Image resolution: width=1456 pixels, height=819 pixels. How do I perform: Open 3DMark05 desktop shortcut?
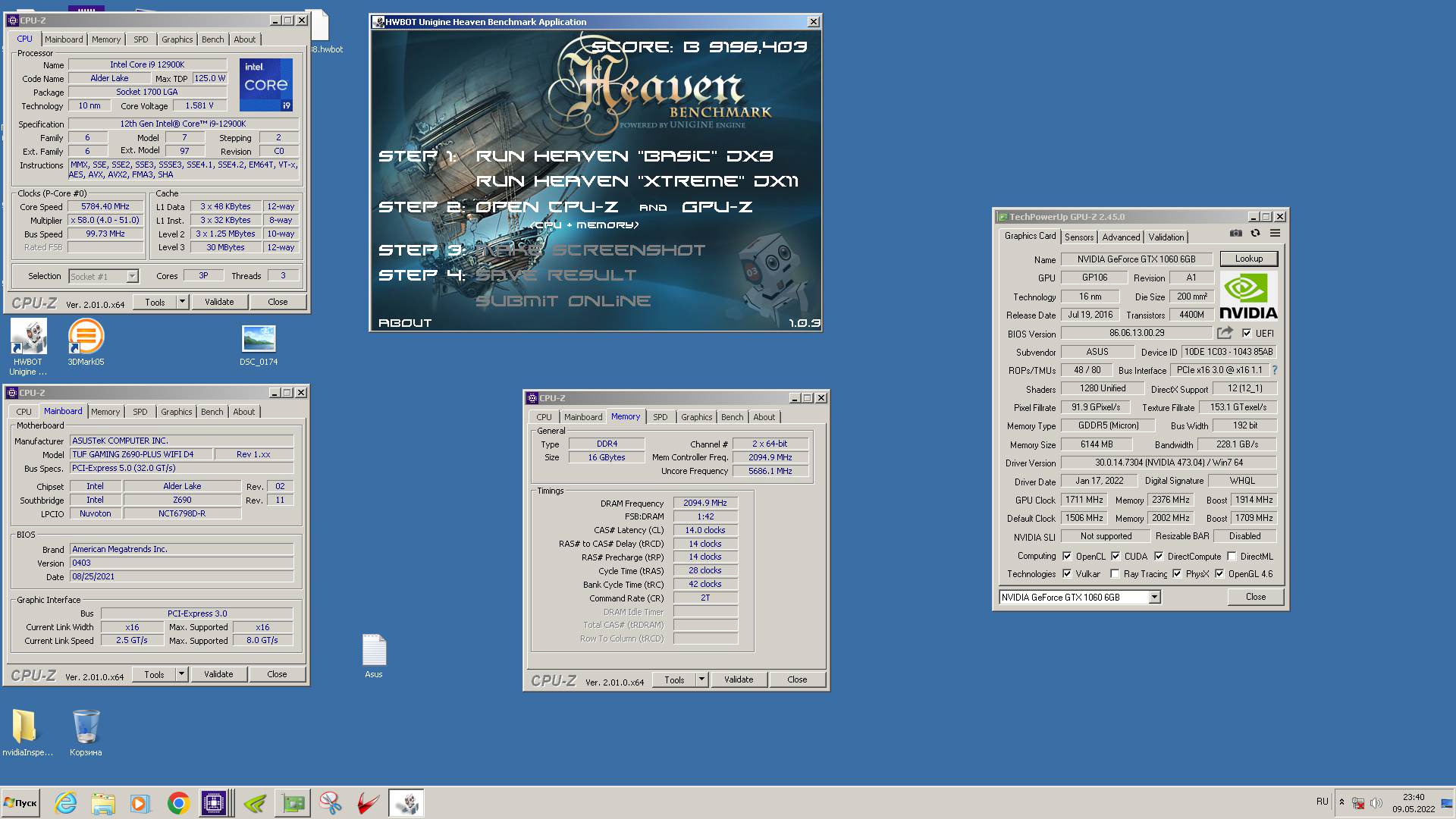pyautogui.click(x=86, y=342)
